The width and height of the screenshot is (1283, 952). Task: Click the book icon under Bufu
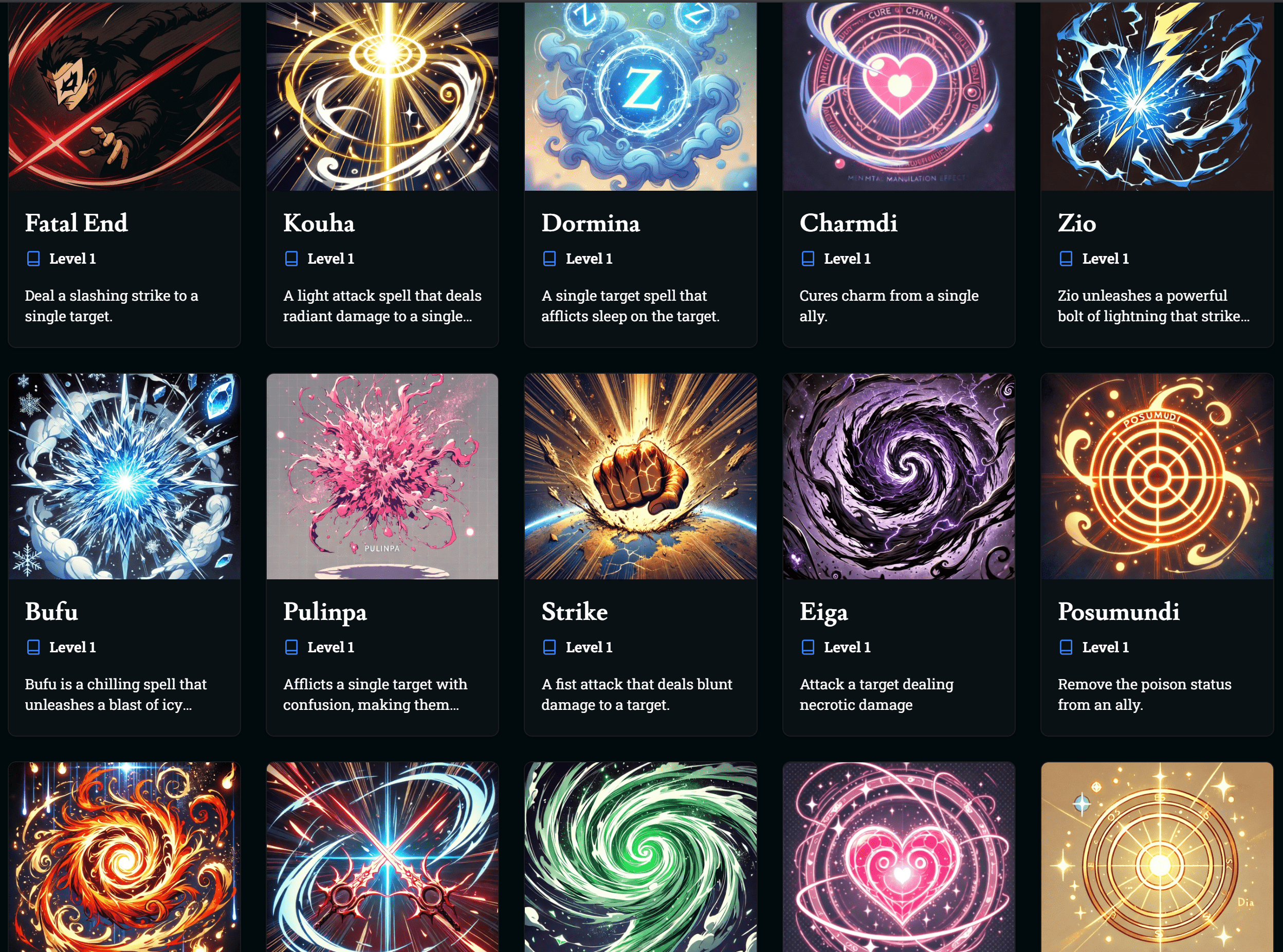[x=33, y=647]
